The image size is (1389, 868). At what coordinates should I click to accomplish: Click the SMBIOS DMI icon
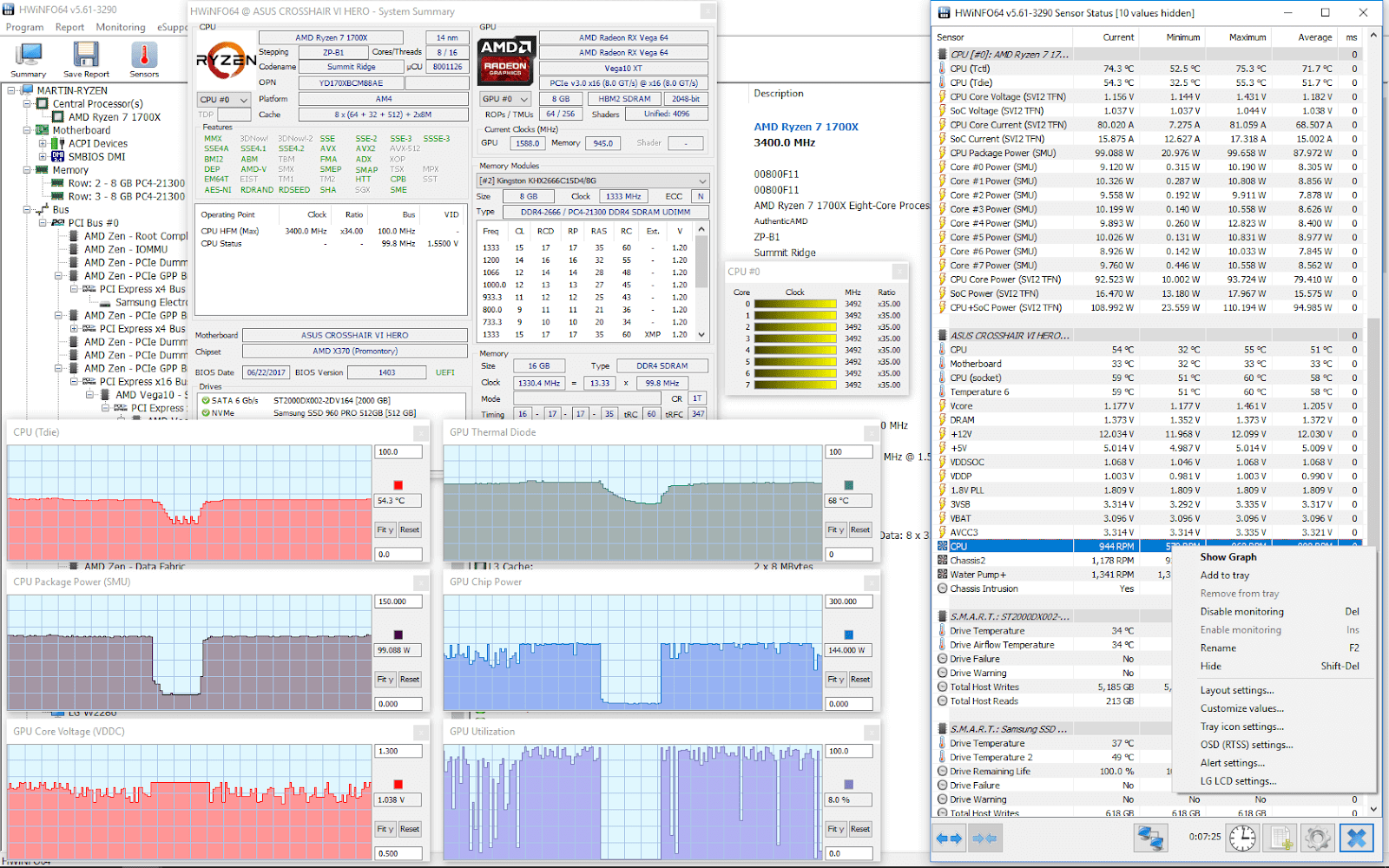(58, 156)
